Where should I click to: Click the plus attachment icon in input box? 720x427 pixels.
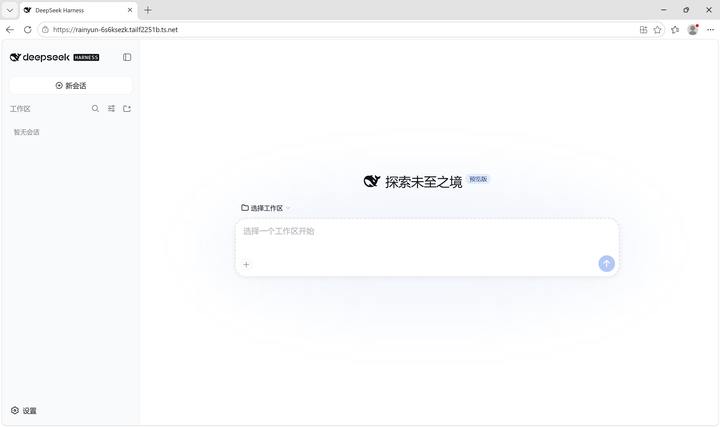coord(247,264)
